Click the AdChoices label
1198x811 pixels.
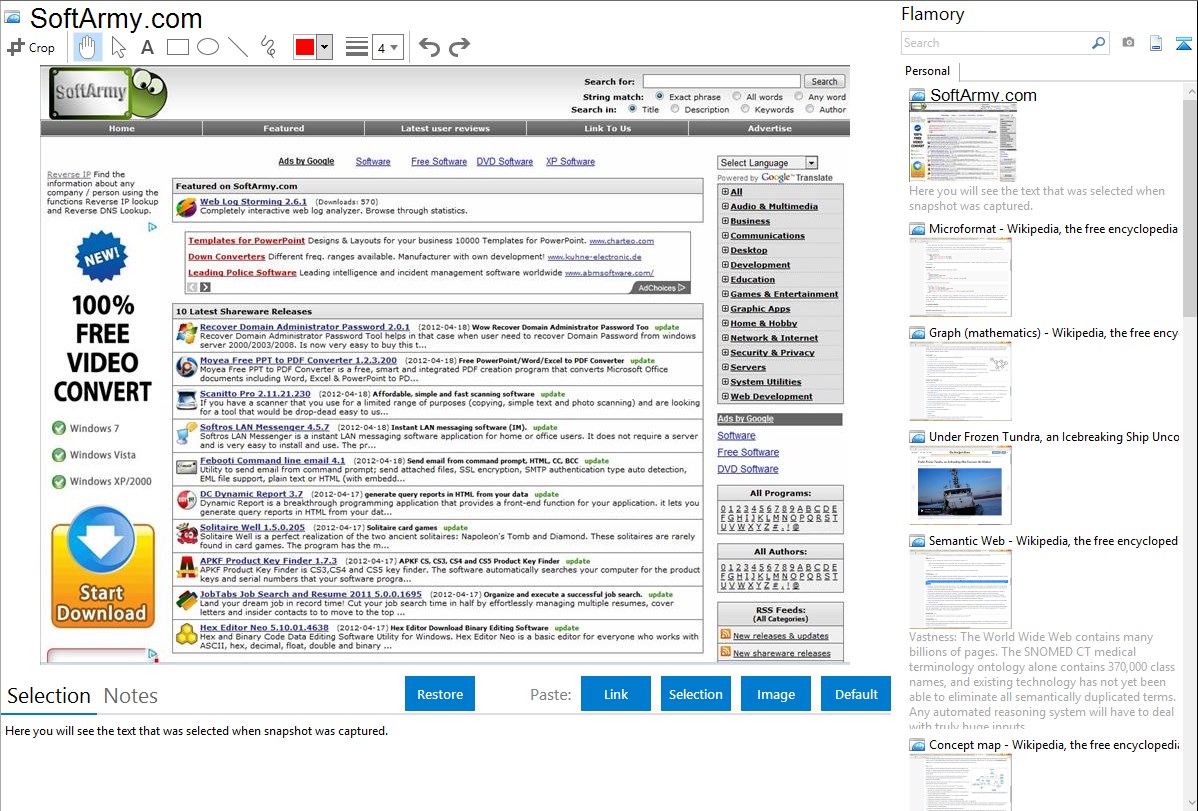click(661, 287)
